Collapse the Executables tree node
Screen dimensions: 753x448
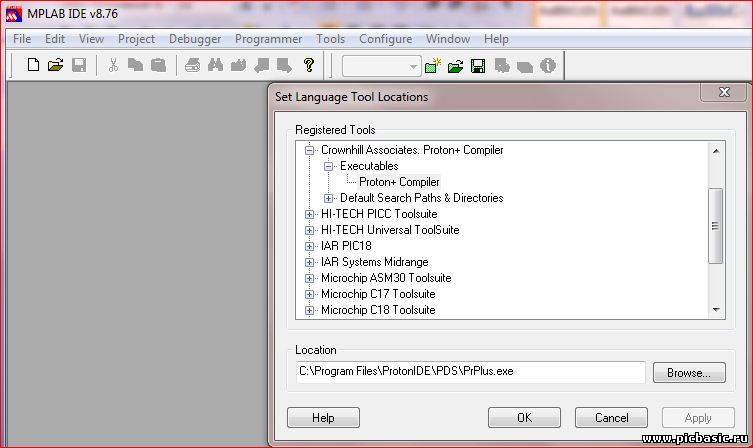[328, 166]
